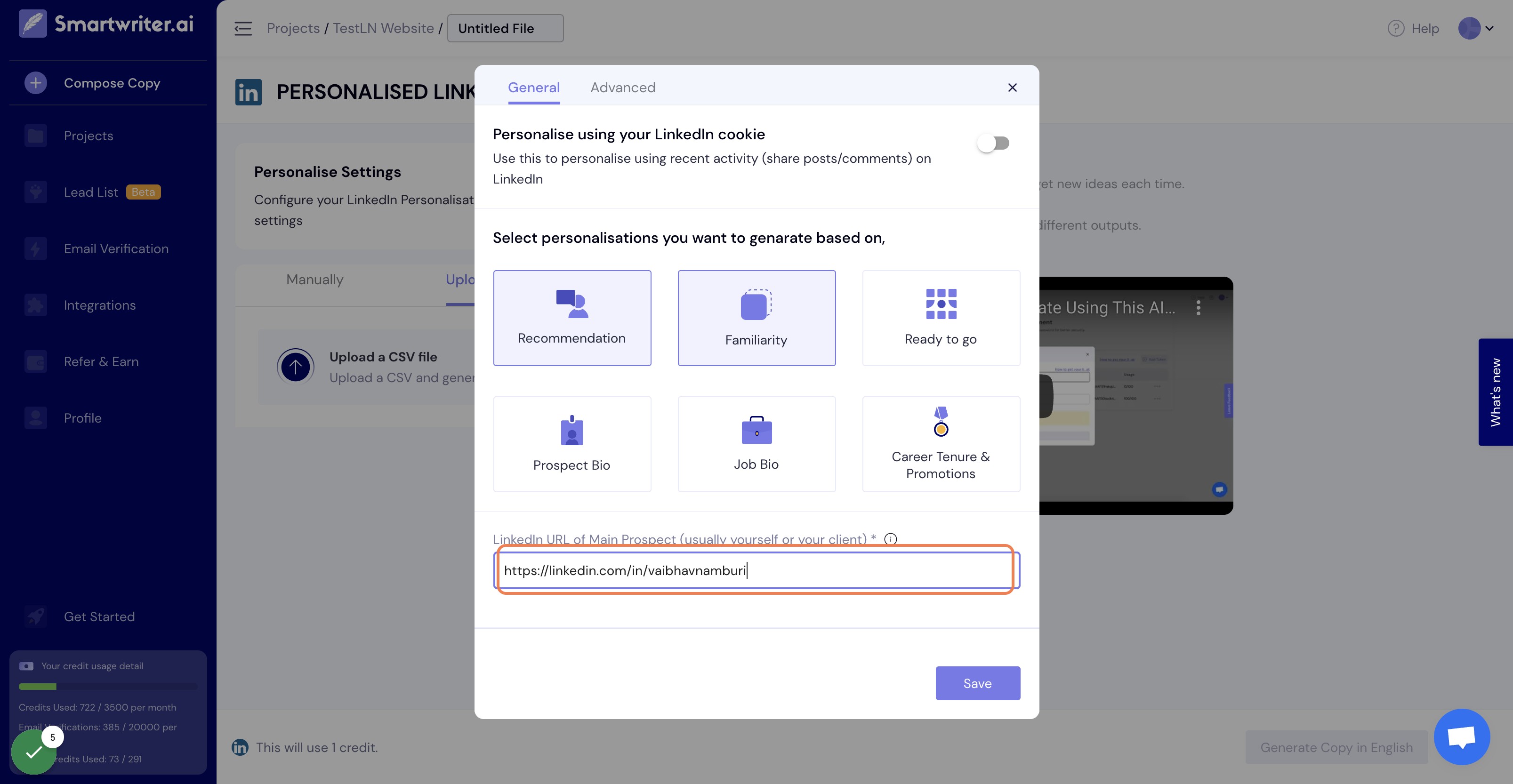
Task: Click the Compose Copy plus icon
Action: [36, 83]
